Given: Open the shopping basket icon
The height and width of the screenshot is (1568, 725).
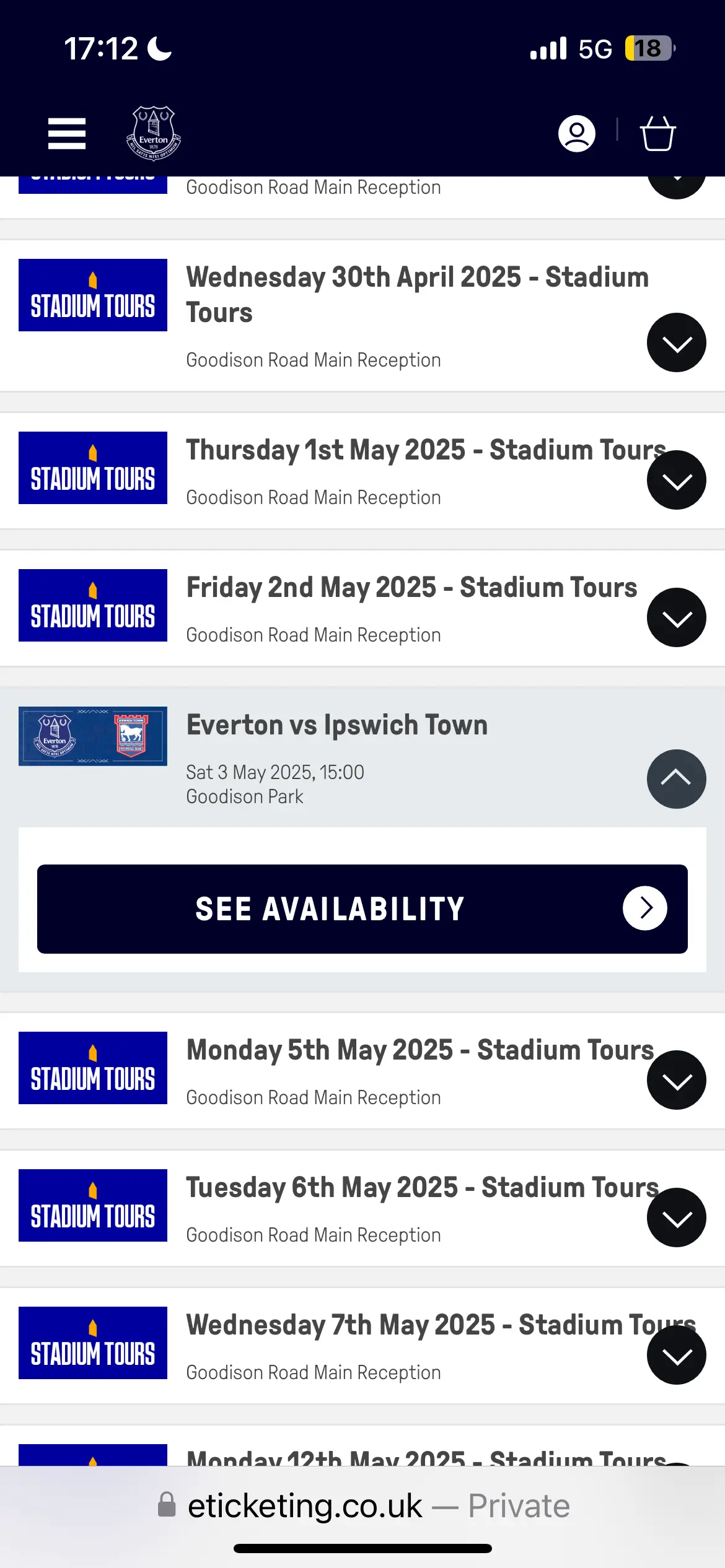Looking at the screenshot, I should tap(657, 133).
